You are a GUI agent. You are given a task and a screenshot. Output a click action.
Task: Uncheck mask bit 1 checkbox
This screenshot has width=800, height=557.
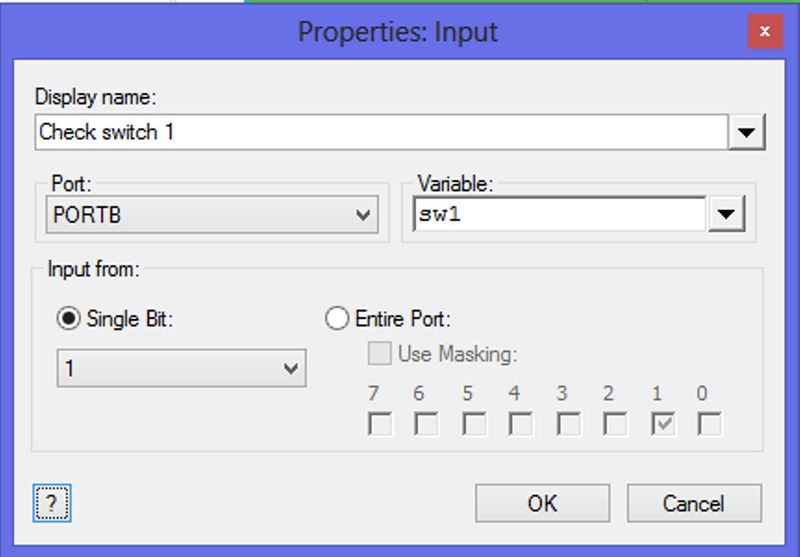(663, 424)
